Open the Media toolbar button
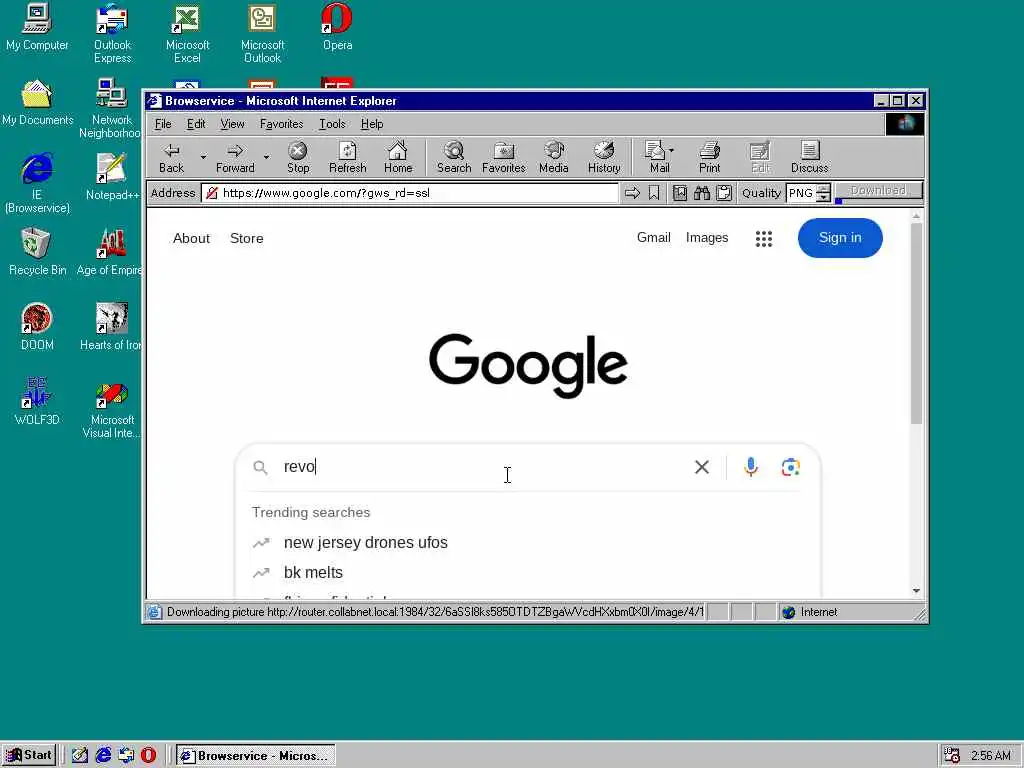Image resolution: width=1024 pixels, height=768 pixels. click(x=554, y=157)
